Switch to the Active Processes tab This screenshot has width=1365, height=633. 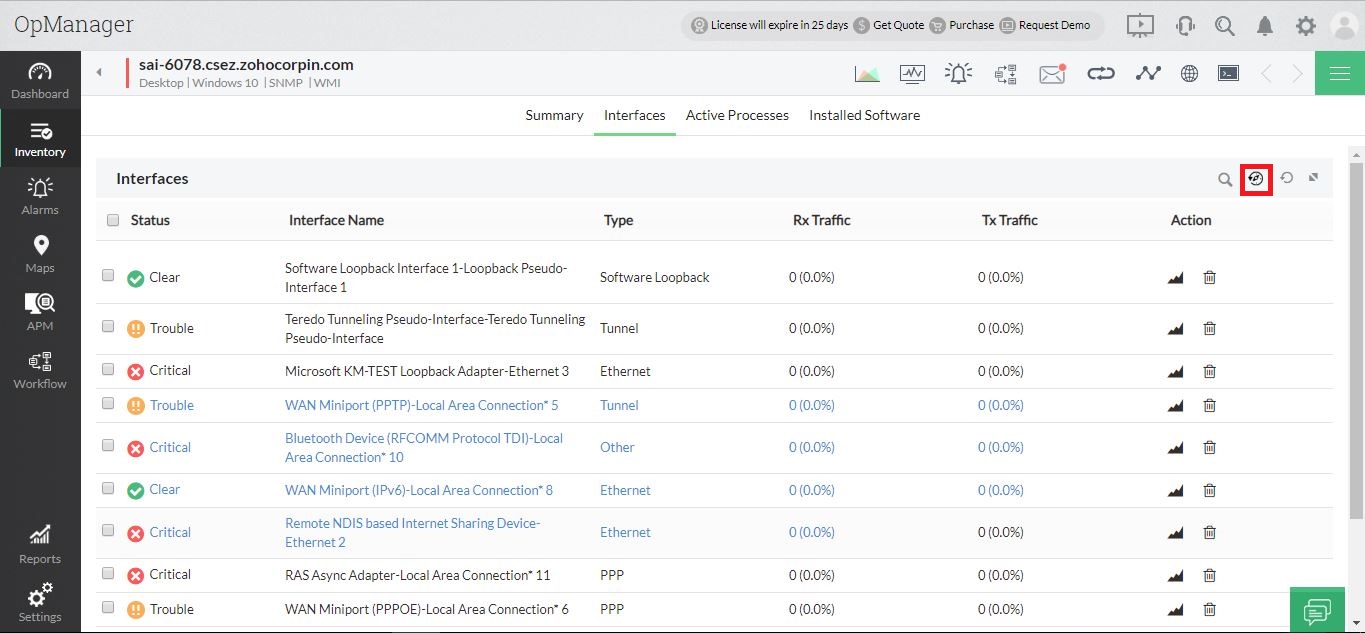tap(737, 115)
